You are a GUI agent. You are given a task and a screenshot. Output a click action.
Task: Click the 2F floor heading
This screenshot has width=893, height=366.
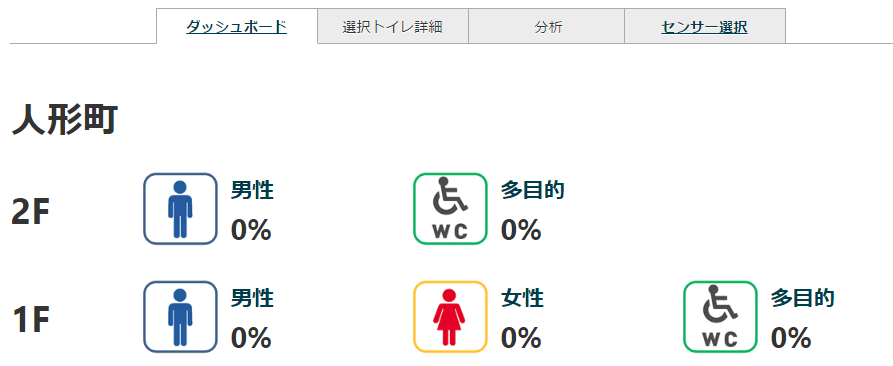[31, 213]
